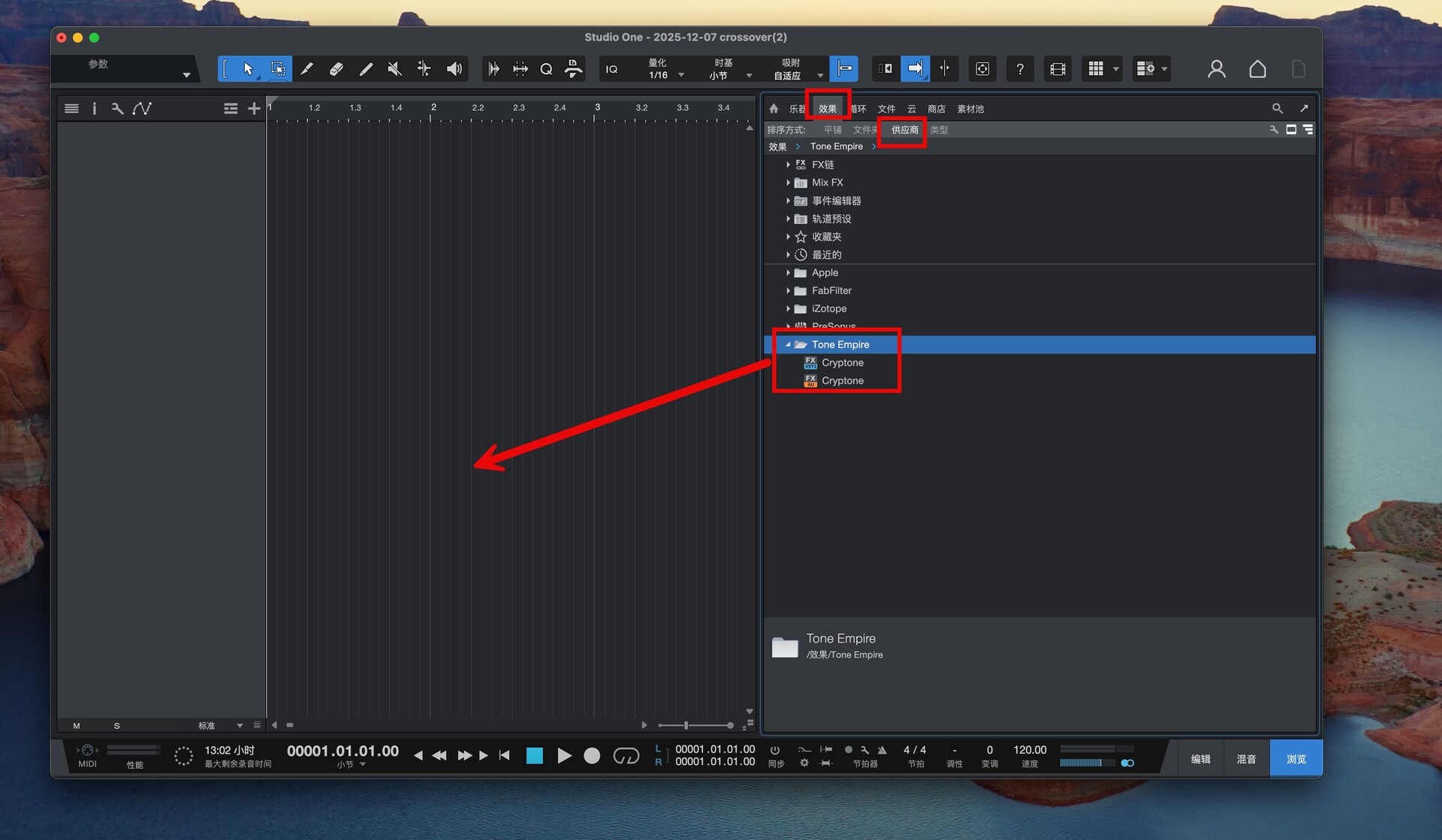Collapse the Tone Empire folder
Image resolution: width=1442 pixels, height=840 pixels.
click(x=788, y=345)
